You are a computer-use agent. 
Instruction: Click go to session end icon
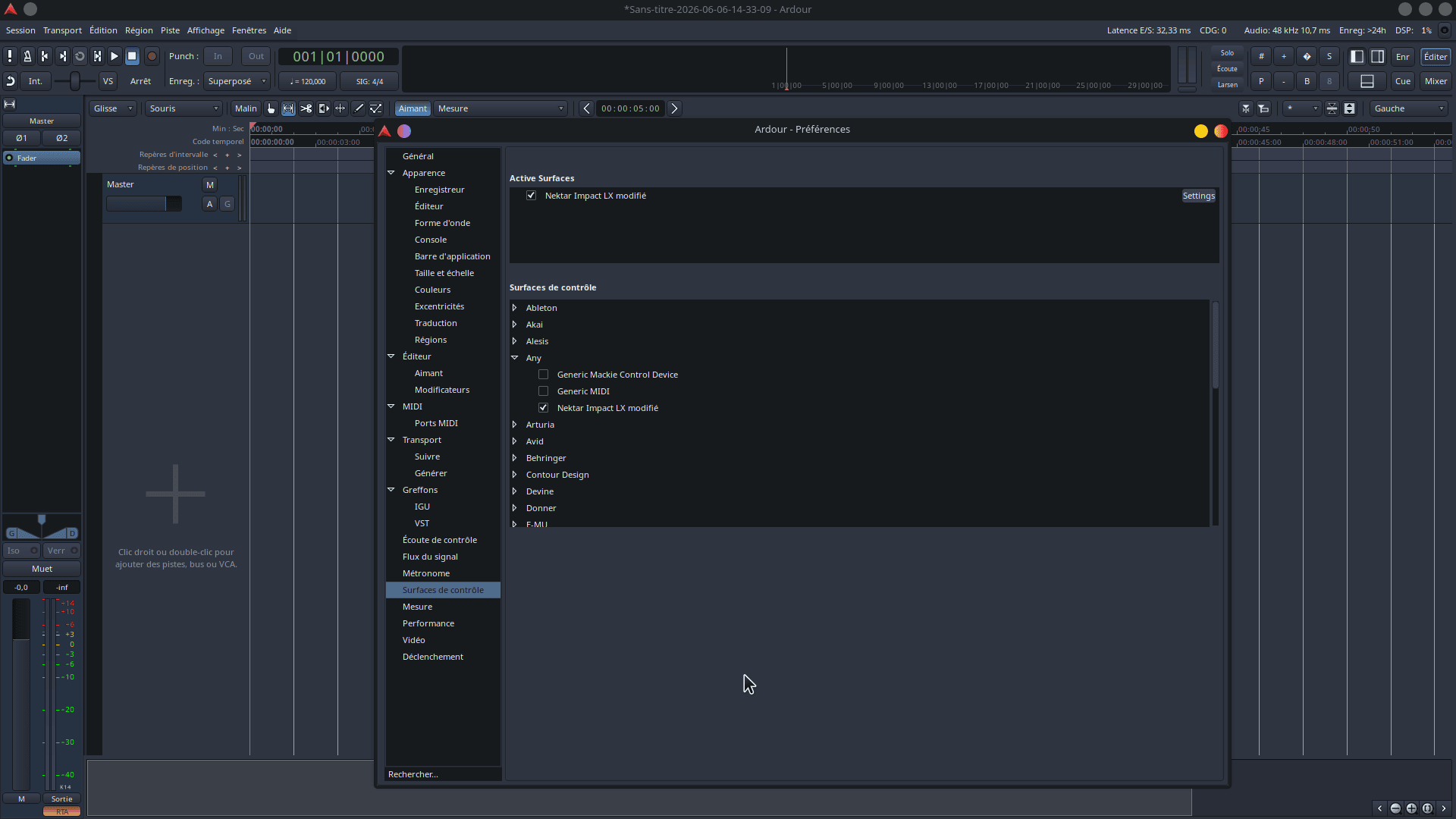[x=62, y=56]
